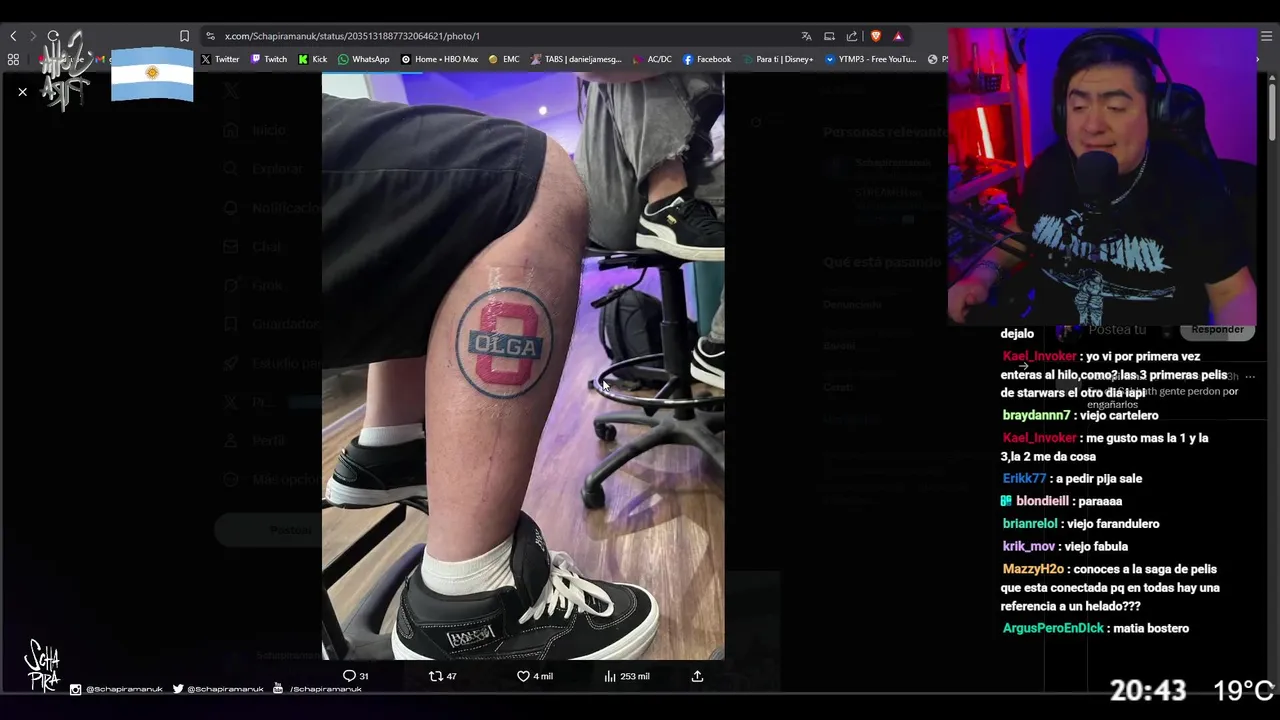Screen dimensions: 1280x720
Task: Open the Twitter bookmark
Action: pyautogui.click(x=220, y=59)
